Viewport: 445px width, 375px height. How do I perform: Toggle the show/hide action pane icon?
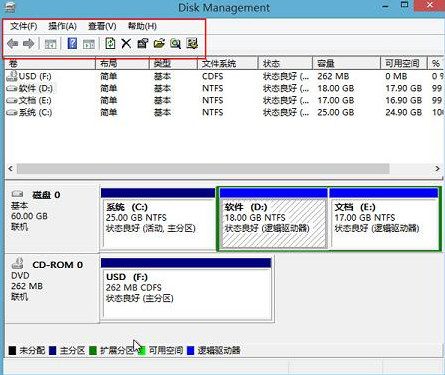[x=89, y=44]
